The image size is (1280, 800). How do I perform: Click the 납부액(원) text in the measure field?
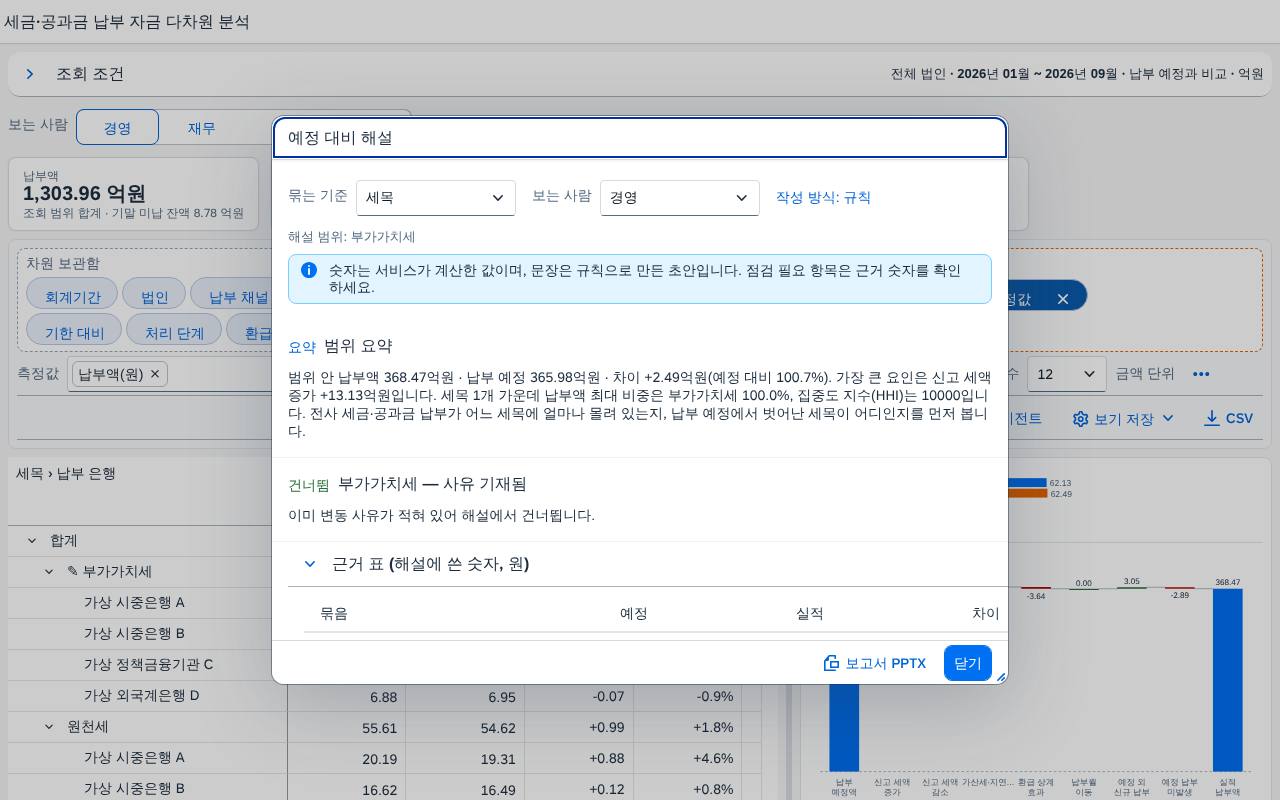click(110, 374)
